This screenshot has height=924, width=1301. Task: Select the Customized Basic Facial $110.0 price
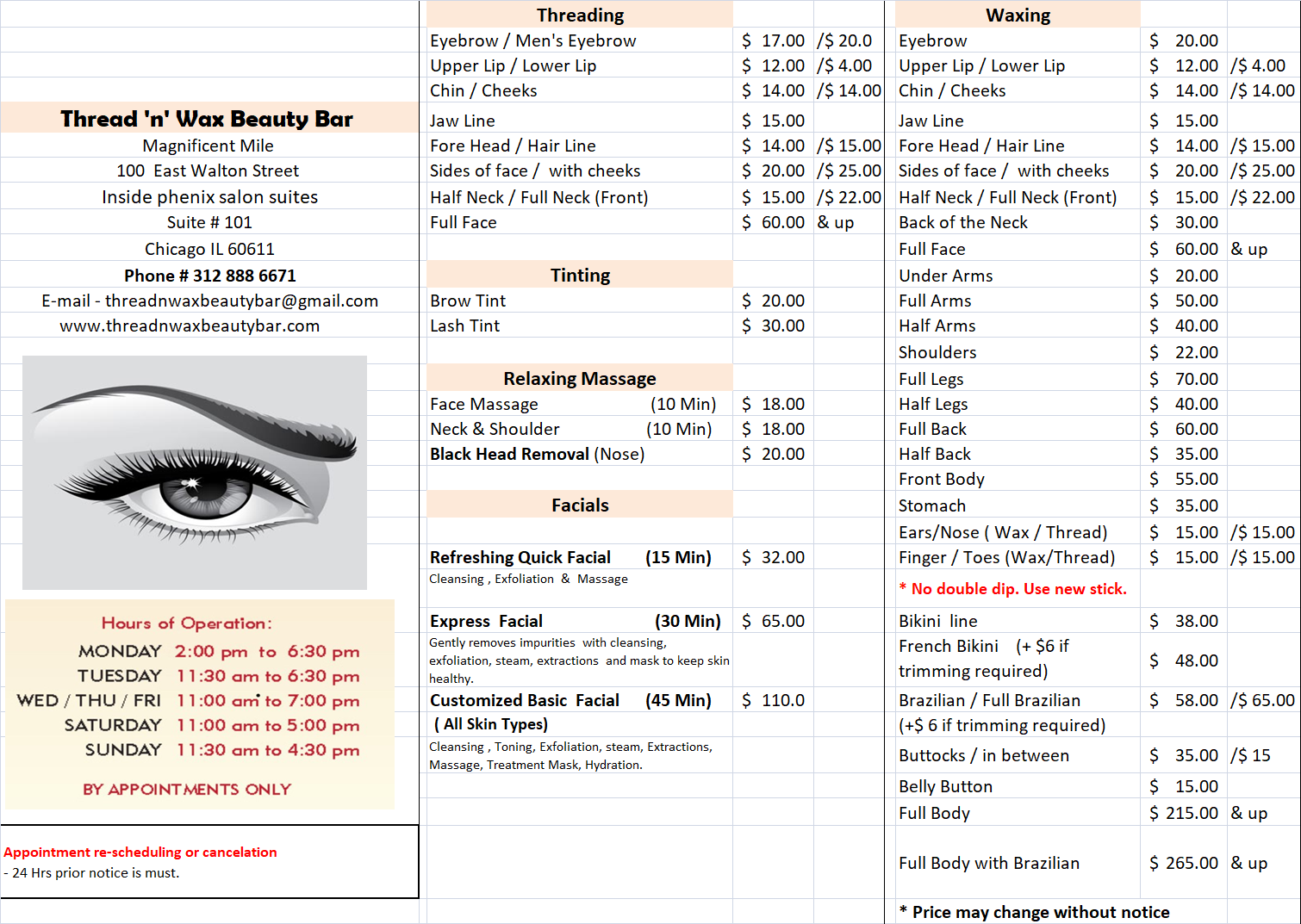(x=773, y=700)
